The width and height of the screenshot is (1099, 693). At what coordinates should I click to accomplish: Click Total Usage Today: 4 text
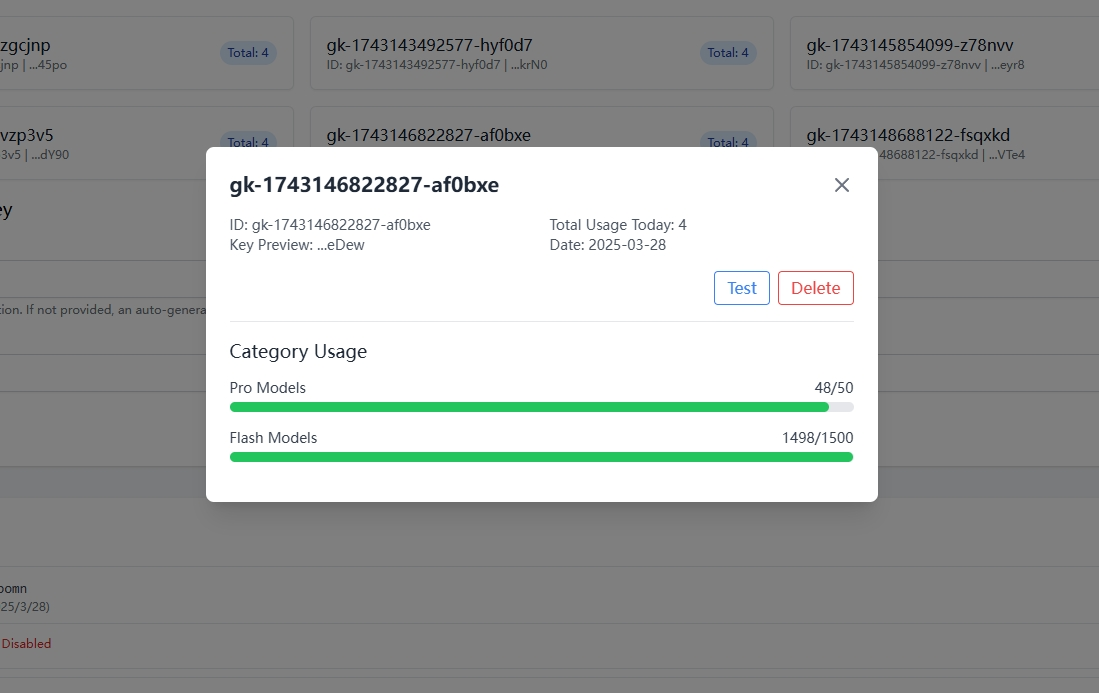click(617, 225)
